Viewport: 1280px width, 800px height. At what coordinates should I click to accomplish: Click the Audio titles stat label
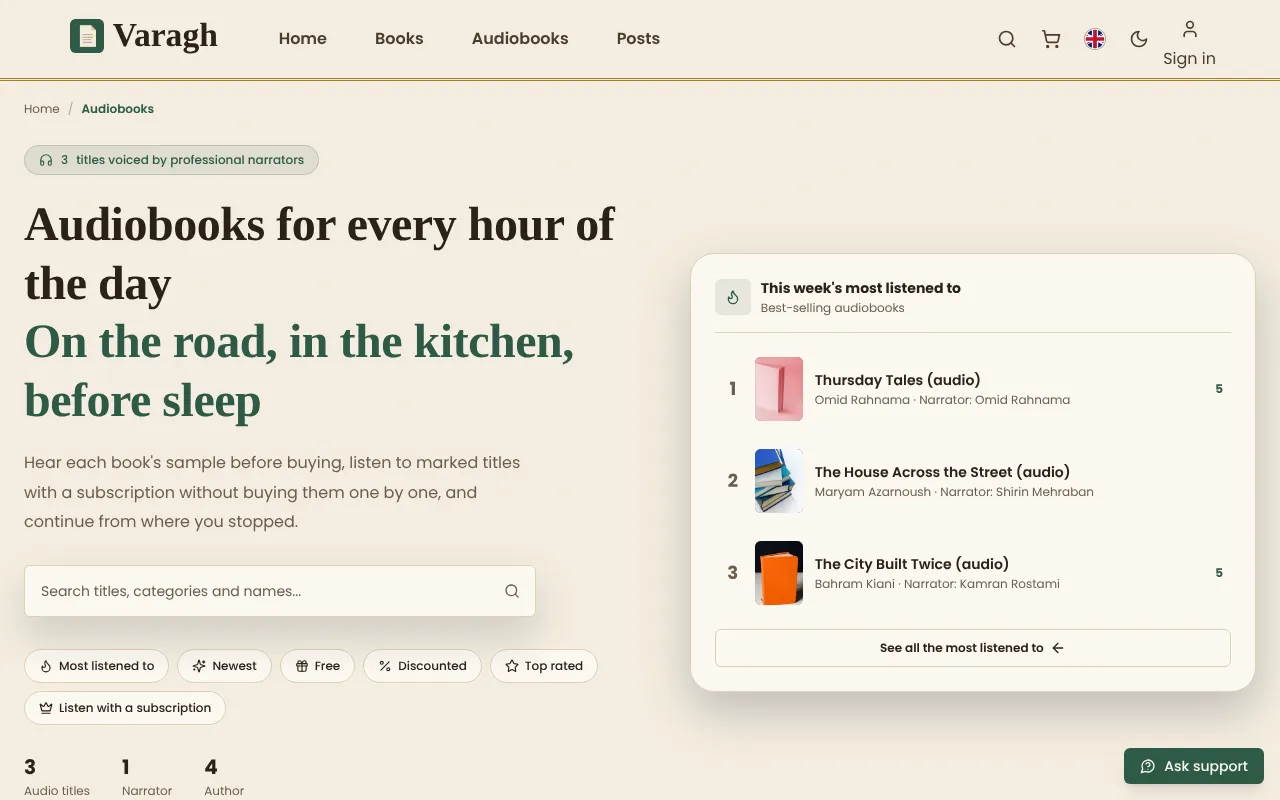click(57, 791)
